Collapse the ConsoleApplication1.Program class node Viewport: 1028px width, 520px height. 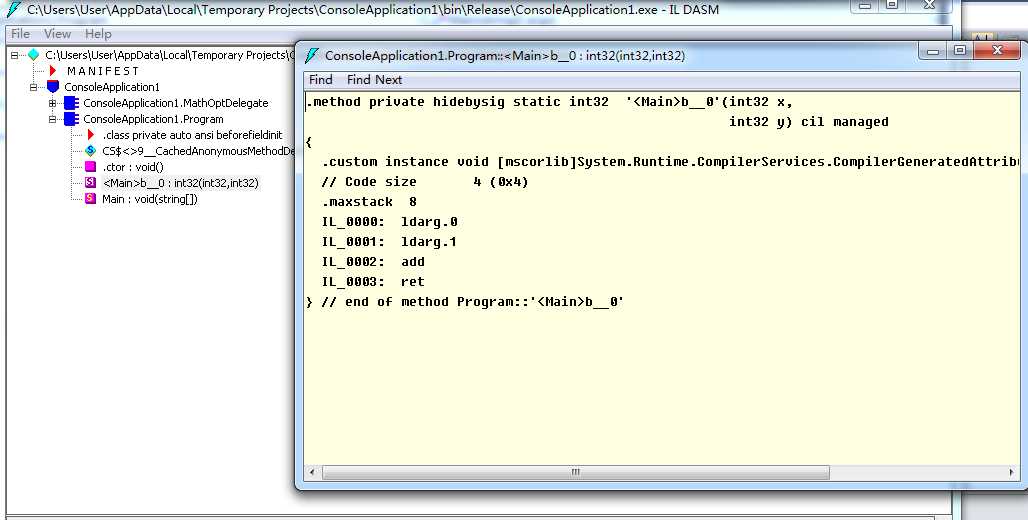point(52,119)
